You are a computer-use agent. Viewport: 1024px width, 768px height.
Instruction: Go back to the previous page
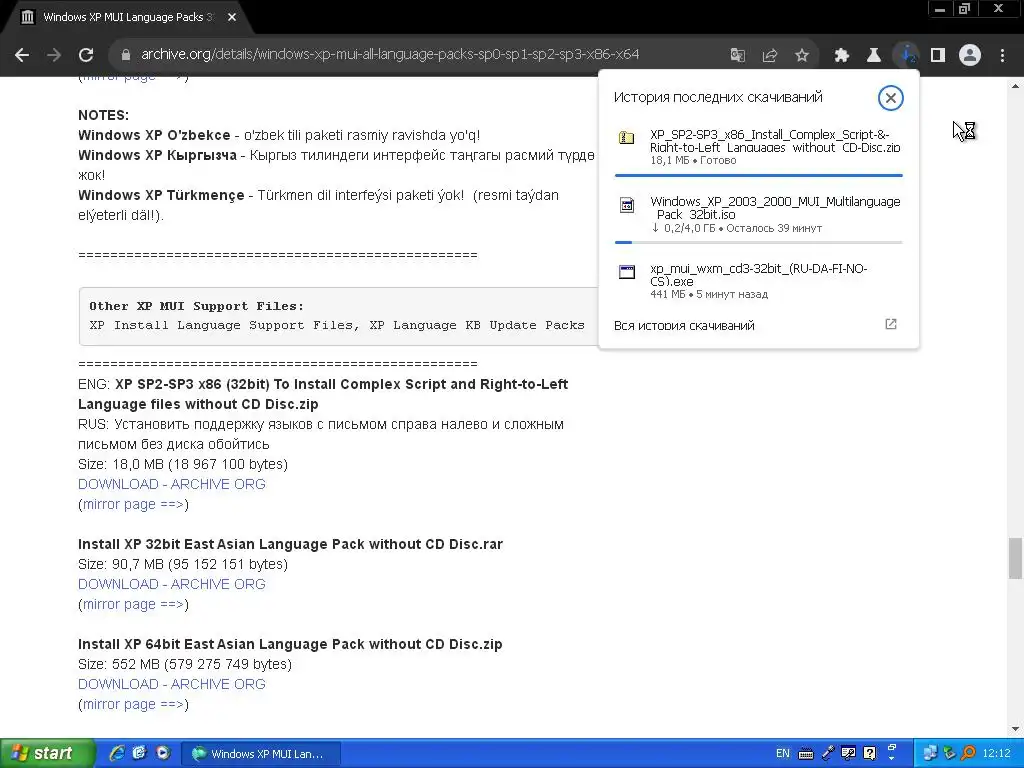(x=22, y=55)
